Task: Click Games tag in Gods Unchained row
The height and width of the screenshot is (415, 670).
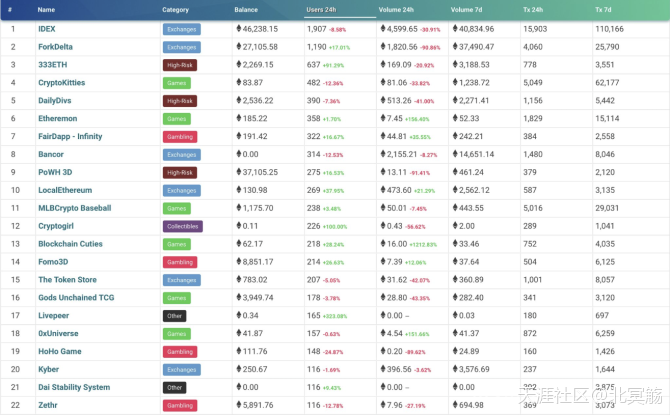Action: click(176, 298)
